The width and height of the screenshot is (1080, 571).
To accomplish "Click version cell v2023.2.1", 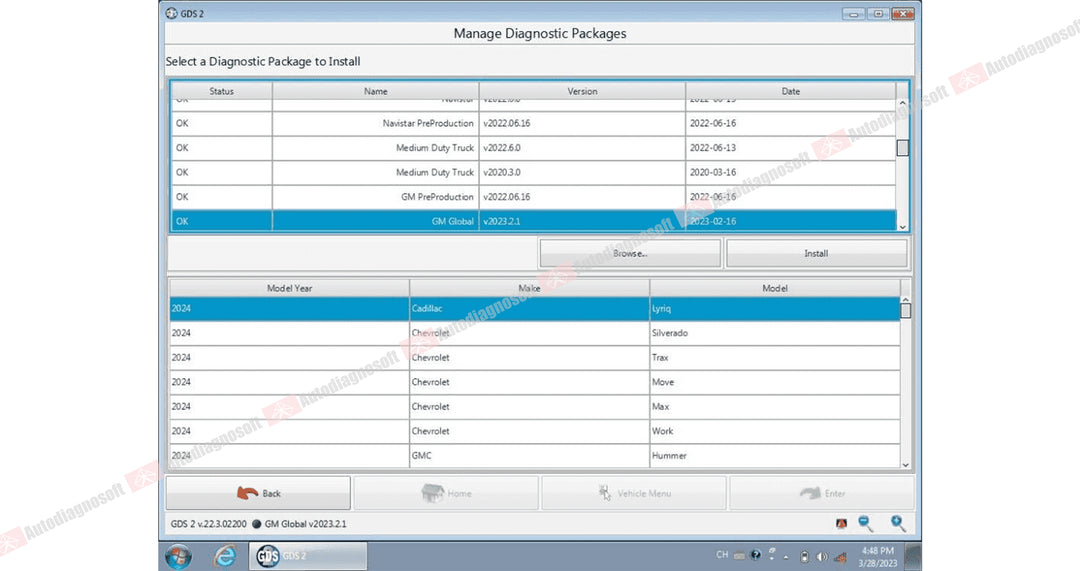I will click(x=582, y=221).
